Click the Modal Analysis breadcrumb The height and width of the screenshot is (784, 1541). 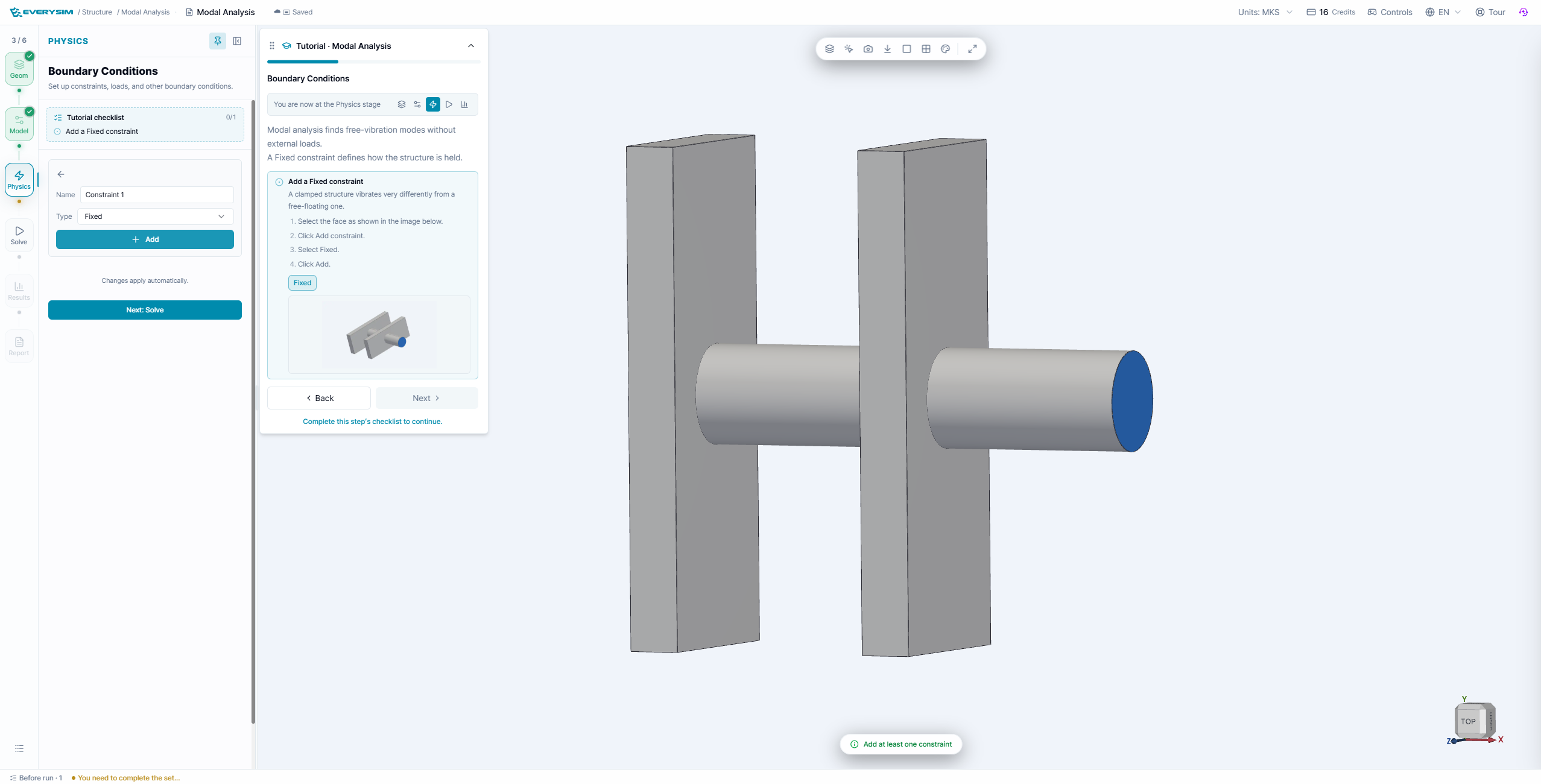coord(145,12)
